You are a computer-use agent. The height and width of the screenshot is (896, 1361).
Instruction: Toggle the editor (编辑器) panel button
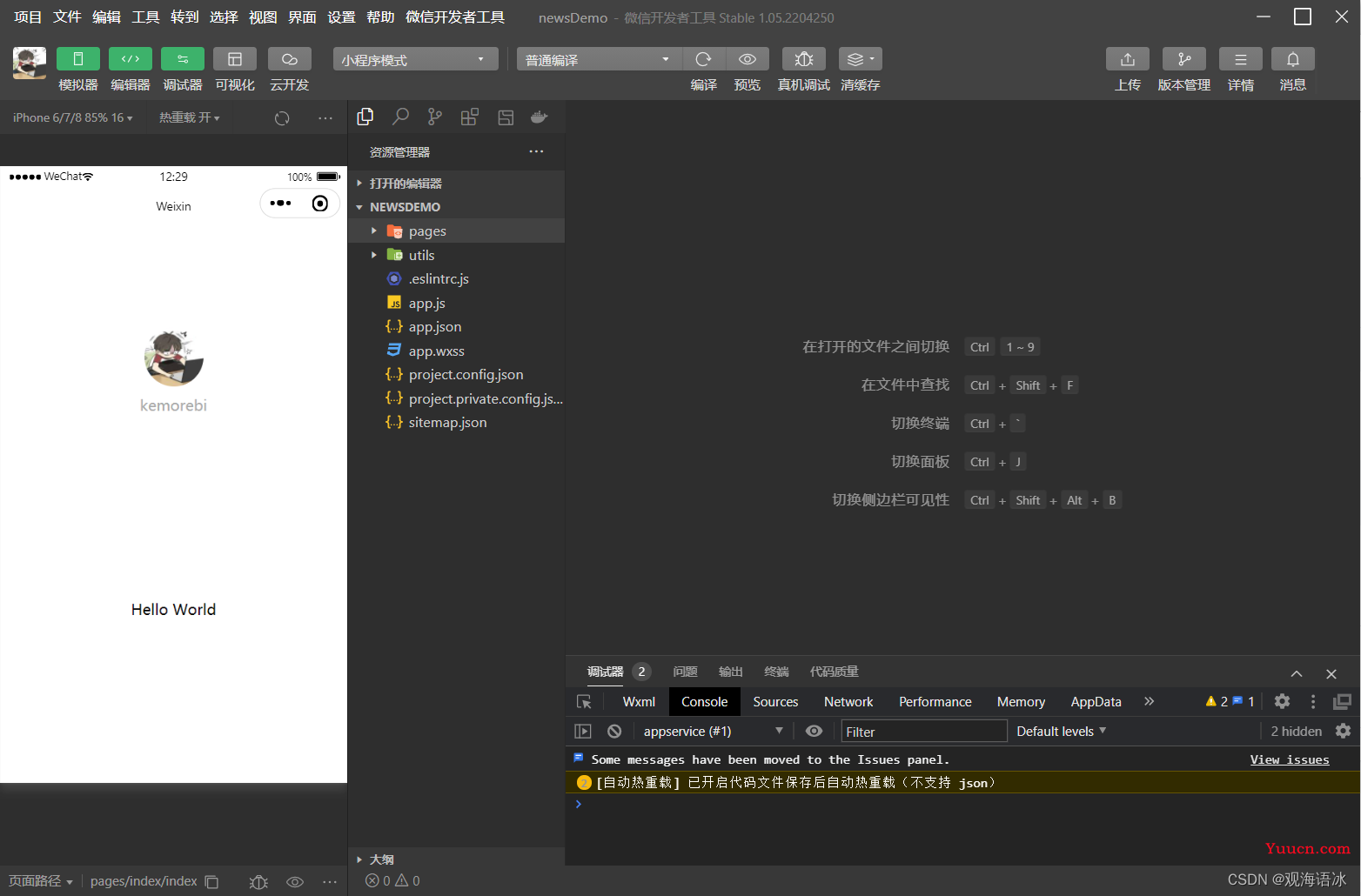point(131,59)
